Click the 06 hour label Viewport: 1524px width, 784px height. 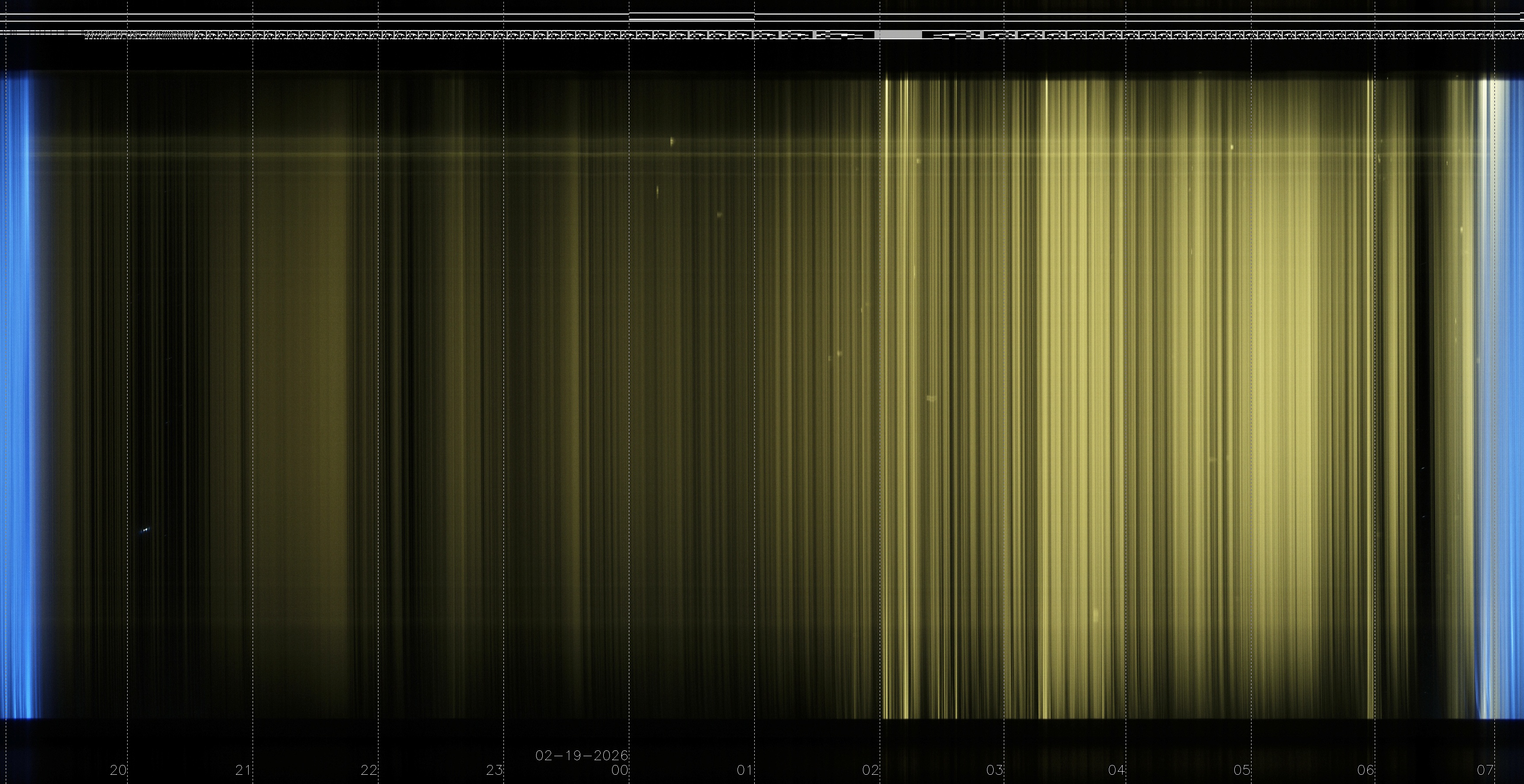(x=1365, y=770)
